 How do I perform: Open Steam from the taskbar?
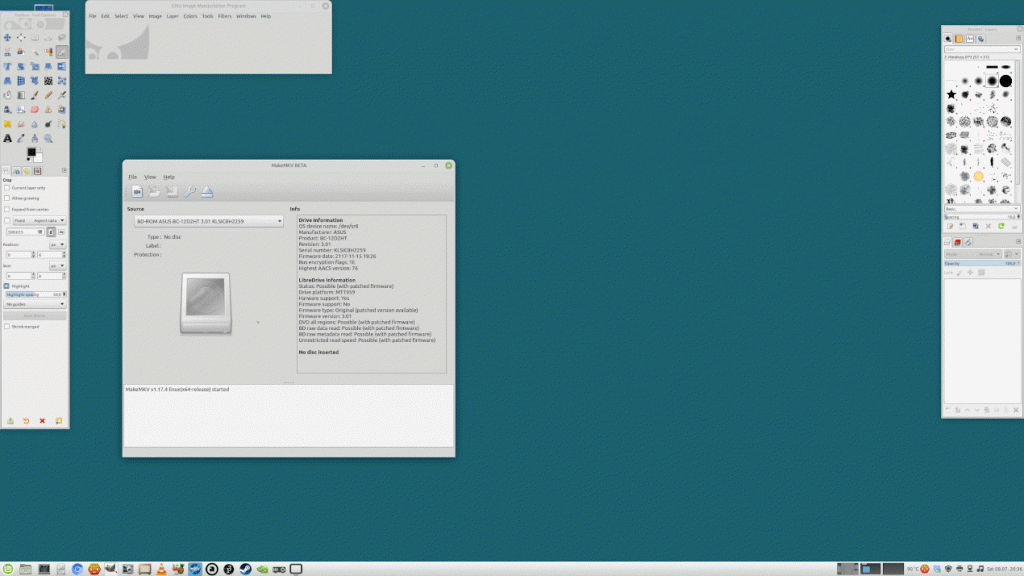[x=246, y=569]
